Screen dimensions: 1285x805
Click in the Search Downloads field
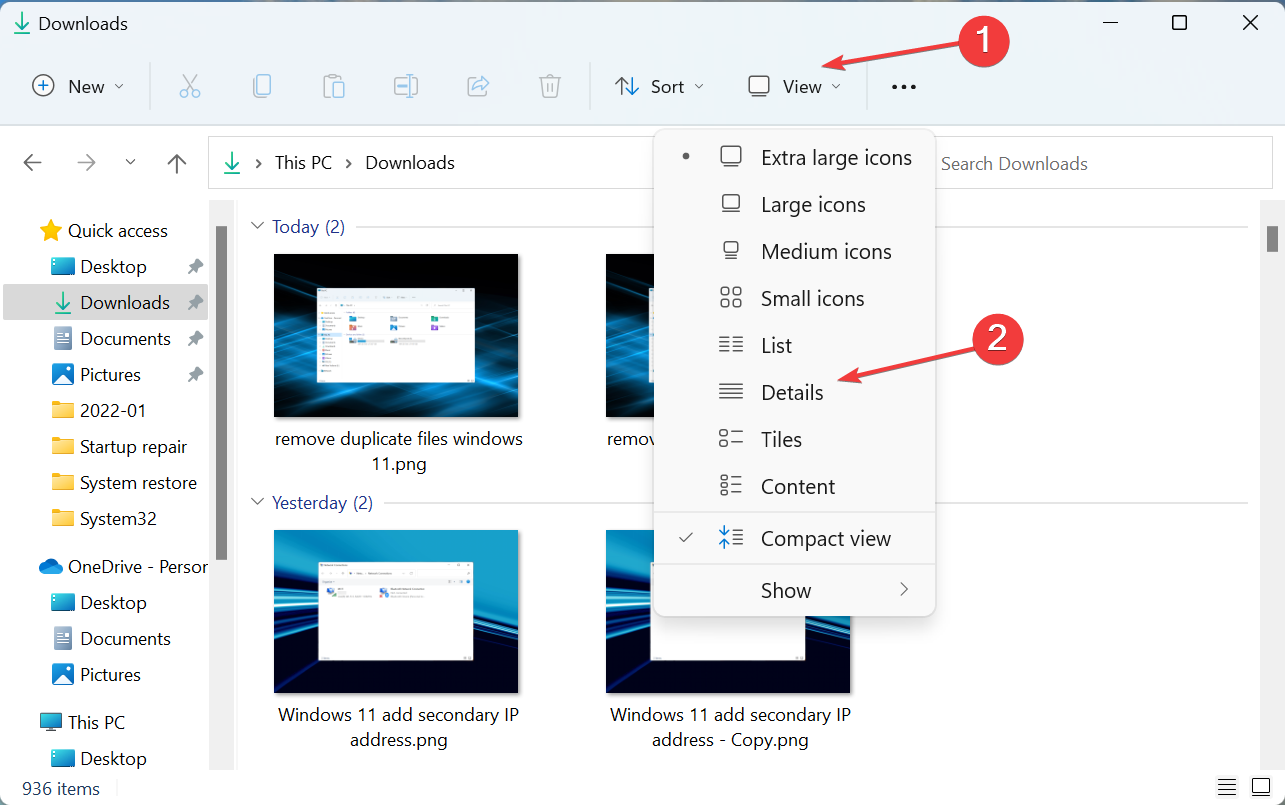coord(1101,163)
